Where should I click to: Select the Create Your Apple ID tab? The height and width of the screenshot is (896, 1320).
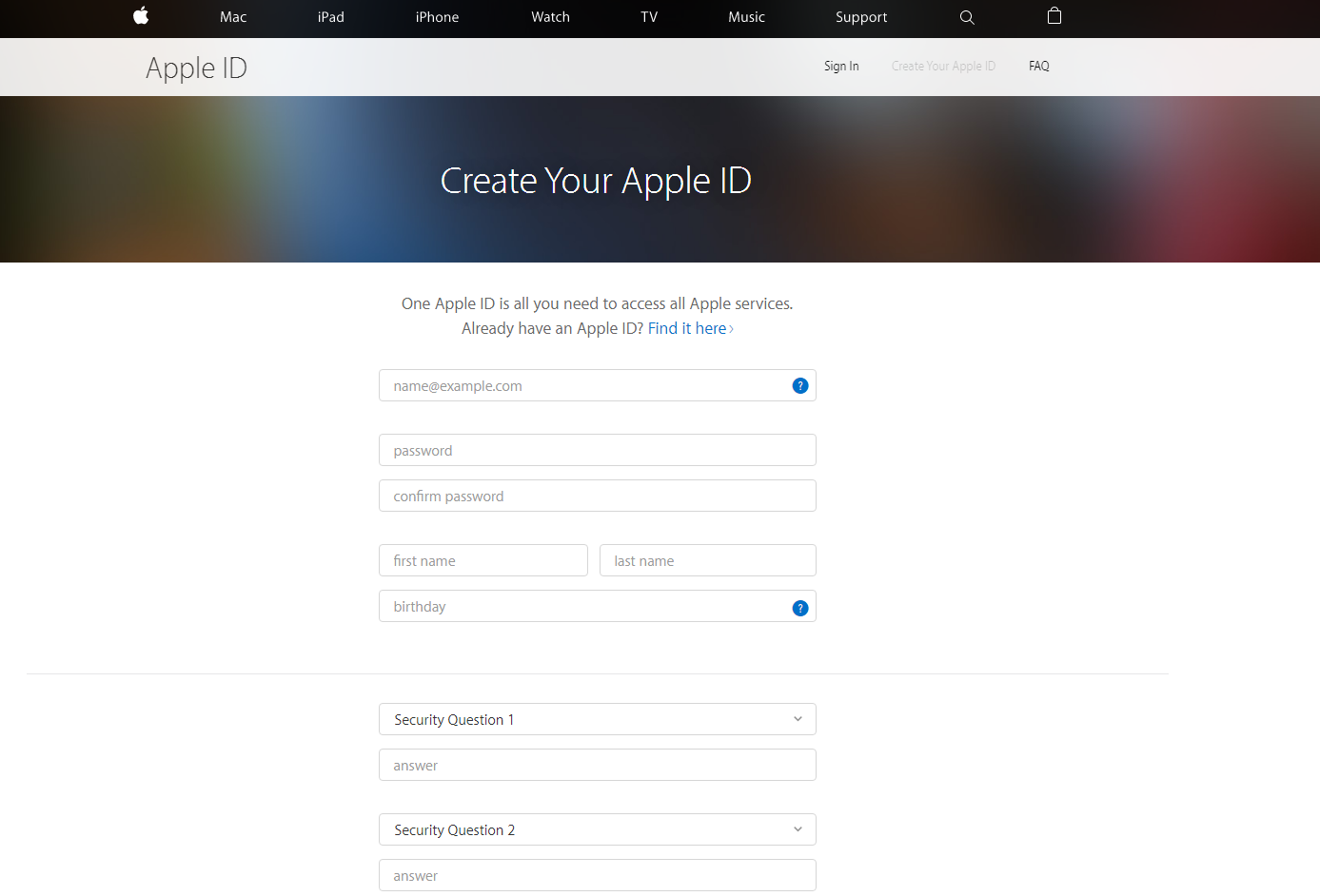[943, 67]
